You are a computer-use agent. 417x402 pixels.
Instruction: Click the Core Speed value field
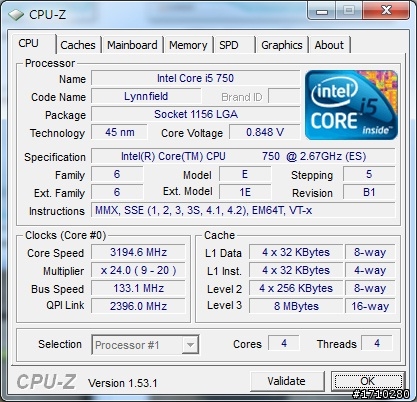tap(138, 252)
